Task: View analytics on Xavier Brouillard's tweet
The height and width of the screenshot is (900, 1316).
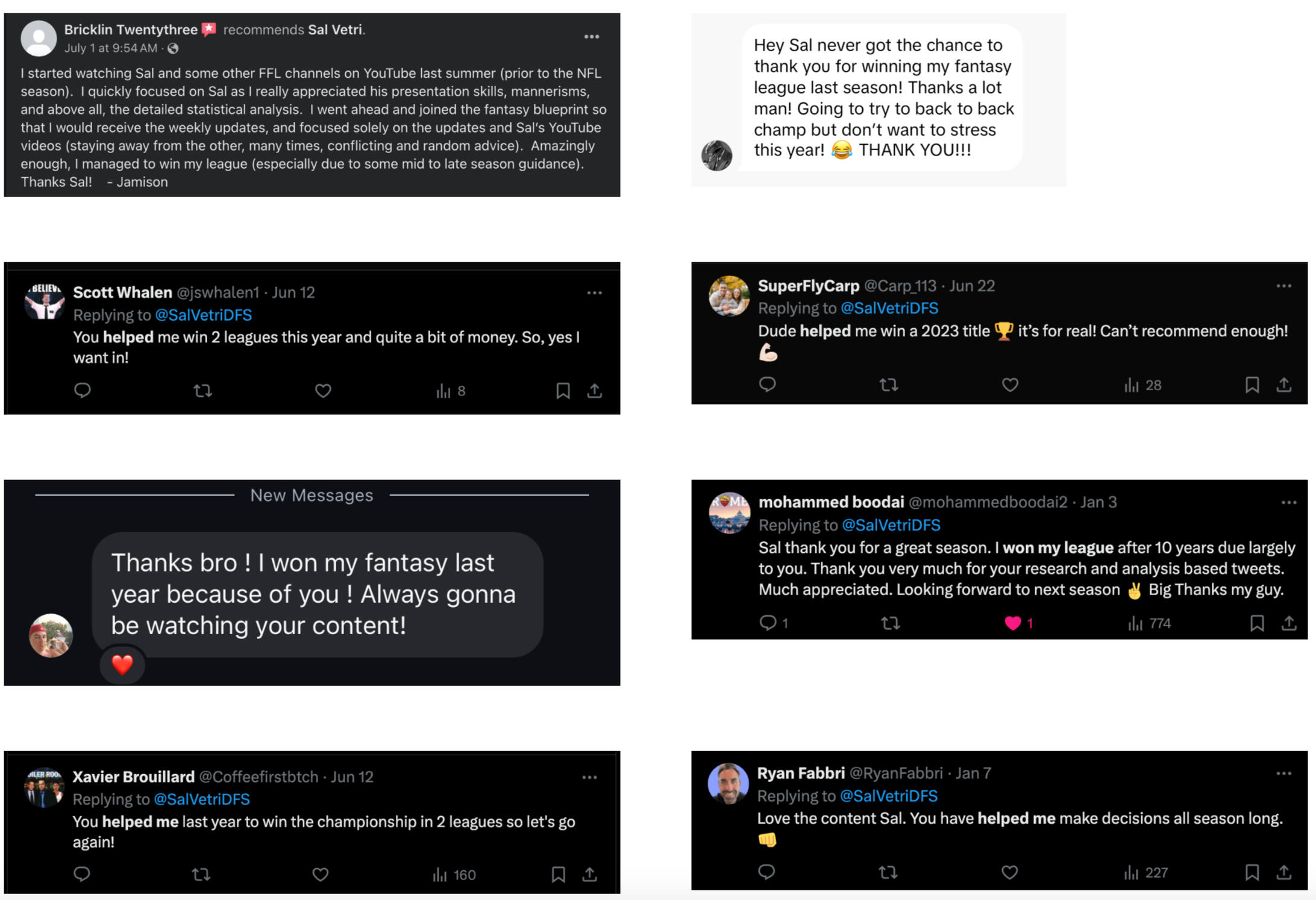Action: 454,874
